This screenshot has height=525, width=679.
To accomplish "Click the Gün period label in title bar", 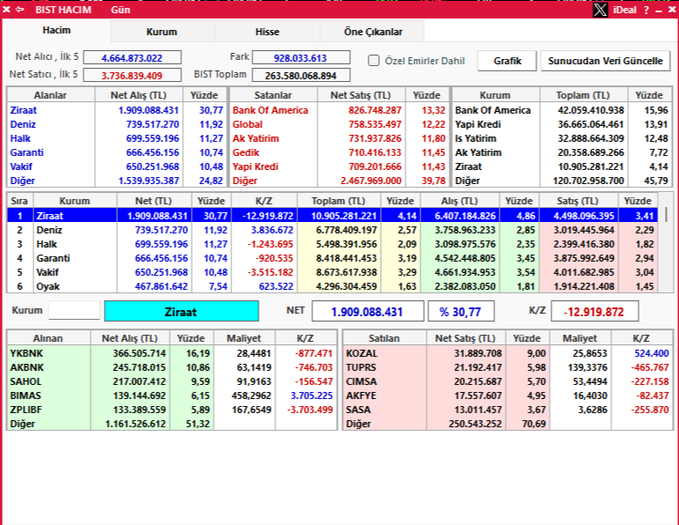I will 120,10.
